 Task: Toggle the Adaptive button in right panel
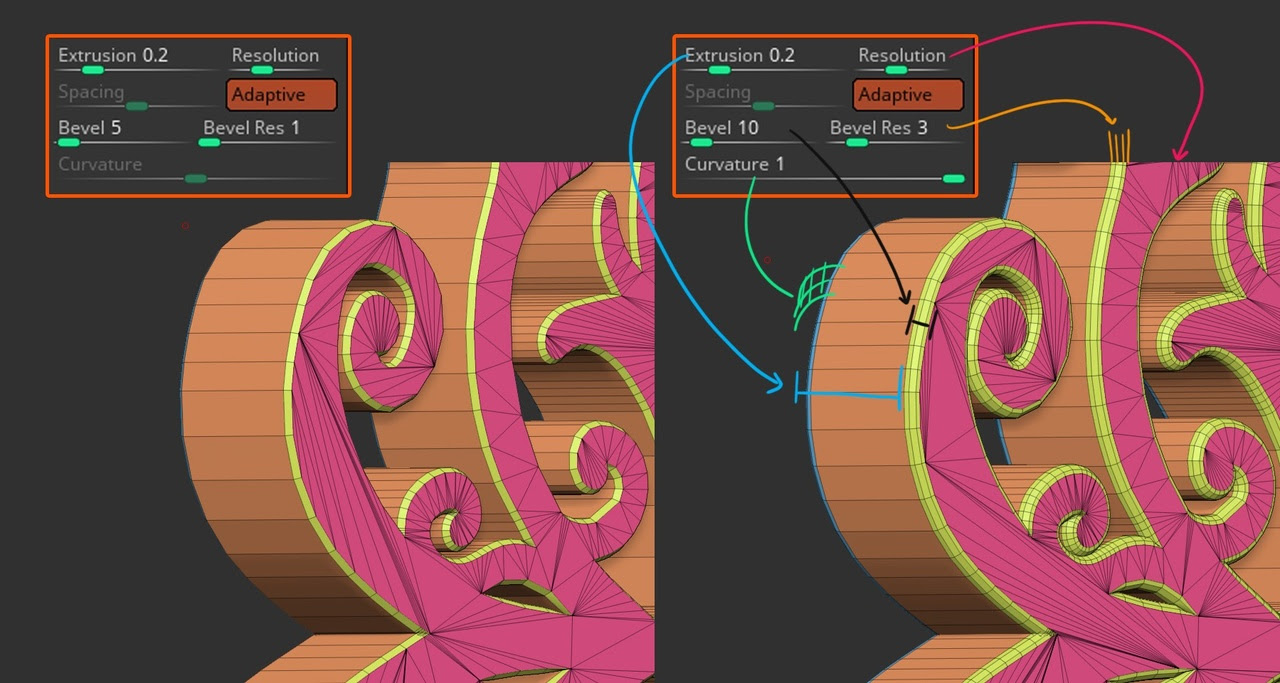coord(909,95)
